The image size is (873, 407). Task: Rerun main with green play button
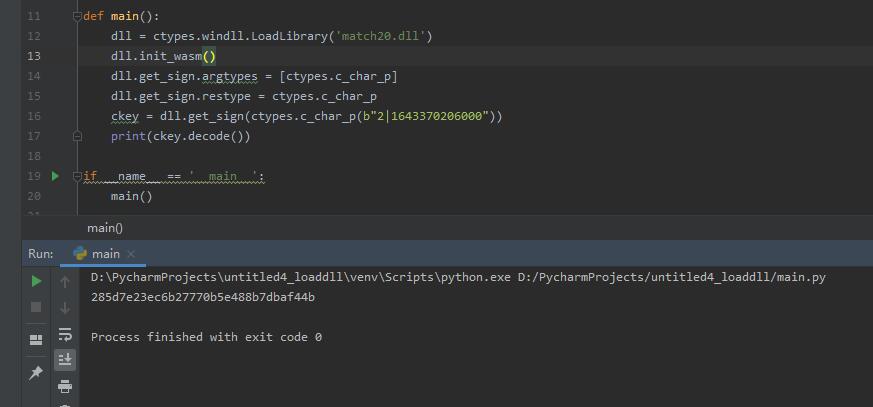(x=36, y=281)
